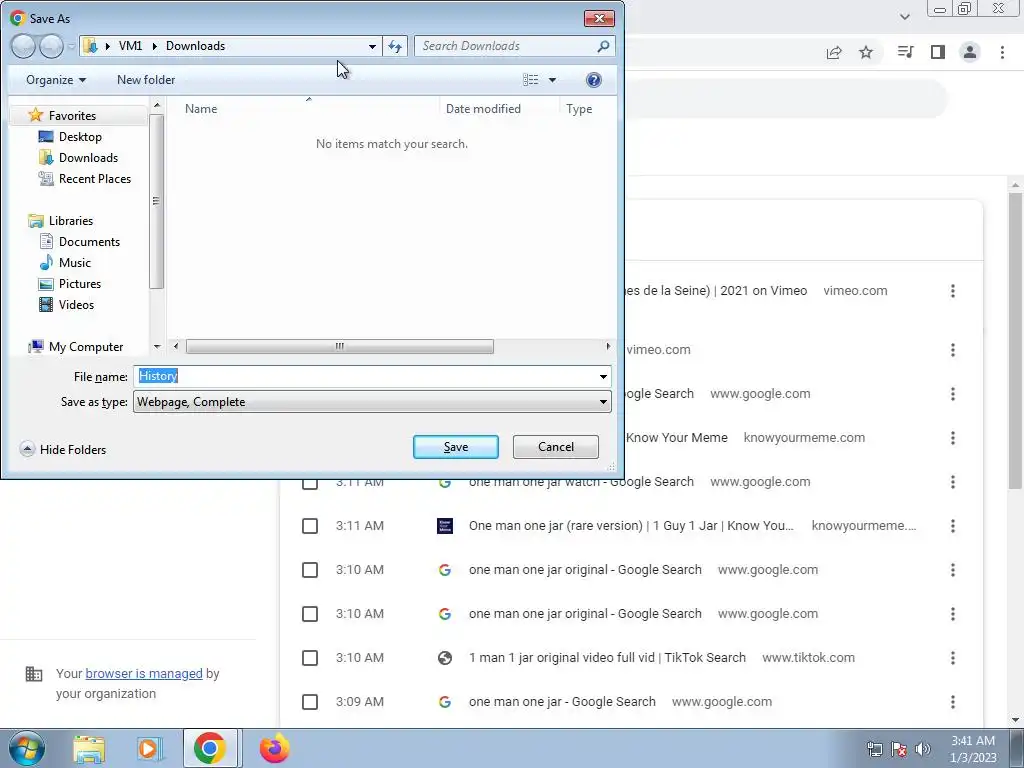
Task: Expand the address bar path dropdown
Action: [x=372, y=46]
